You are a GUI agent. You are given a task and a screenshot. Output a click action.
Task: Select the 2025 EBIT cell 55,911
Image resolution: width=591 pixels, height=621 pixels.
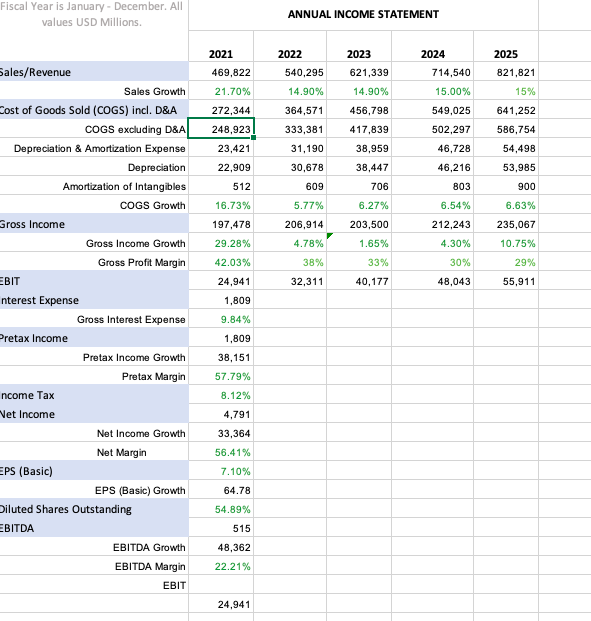click(x=506, y=281)
